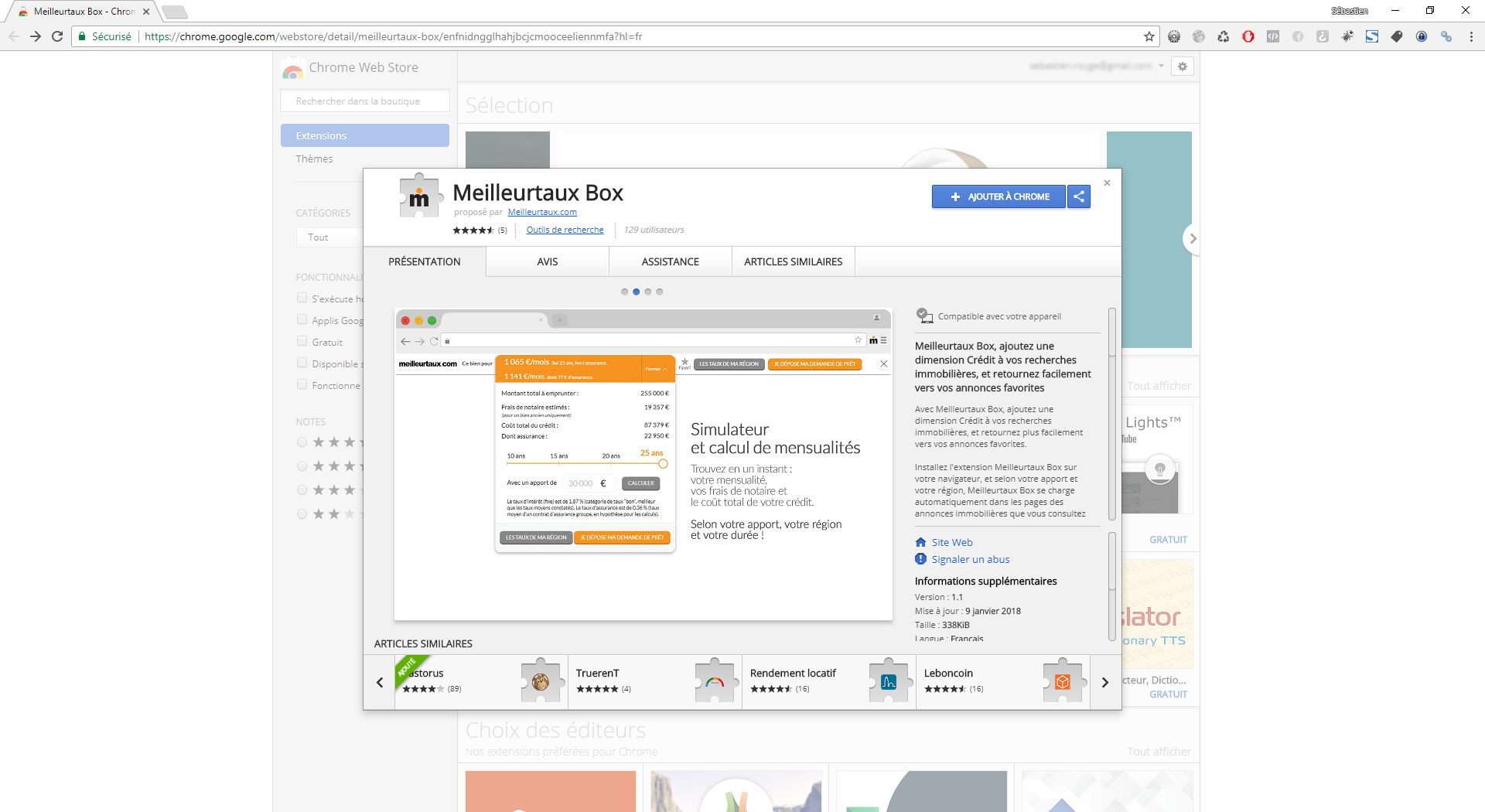Select the lowest star rating radio button
The image size is (1485, 812).
tap(302, 514)
